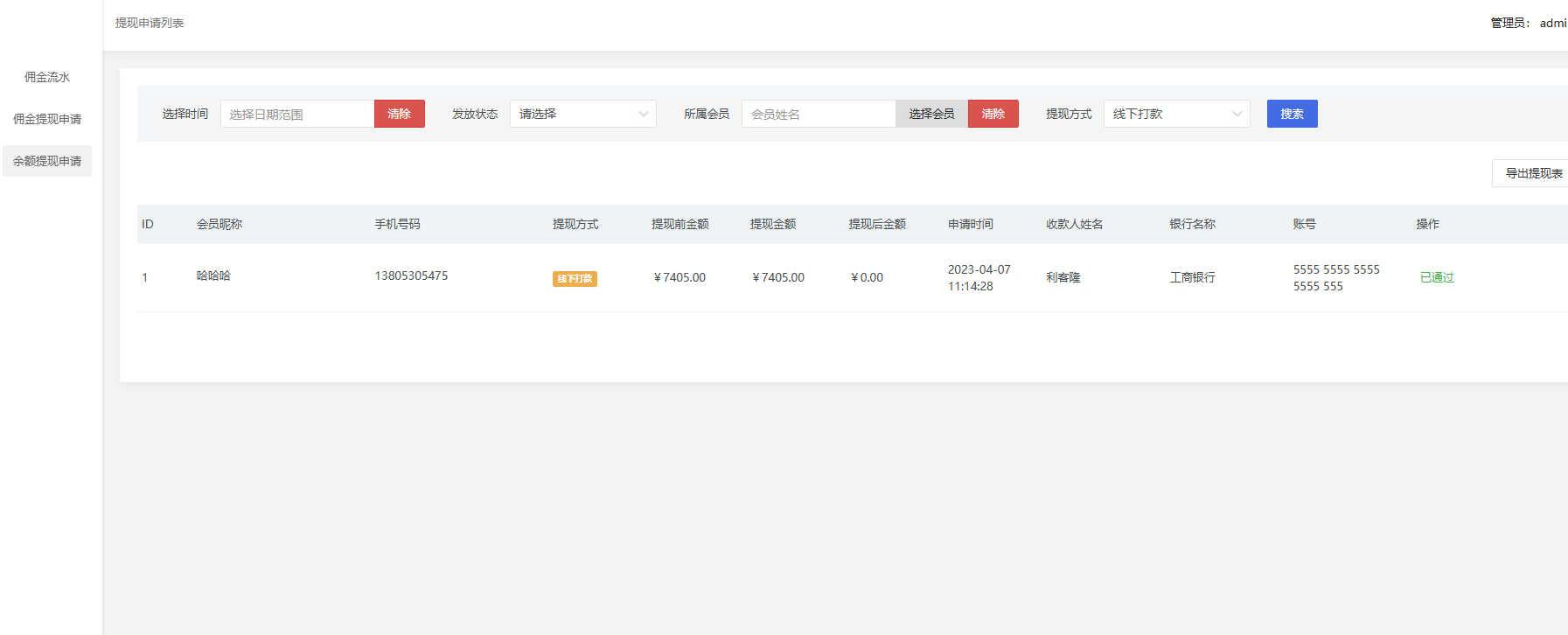
Task: Click the 选择日期范围 date input field
Action: point(297,114)
